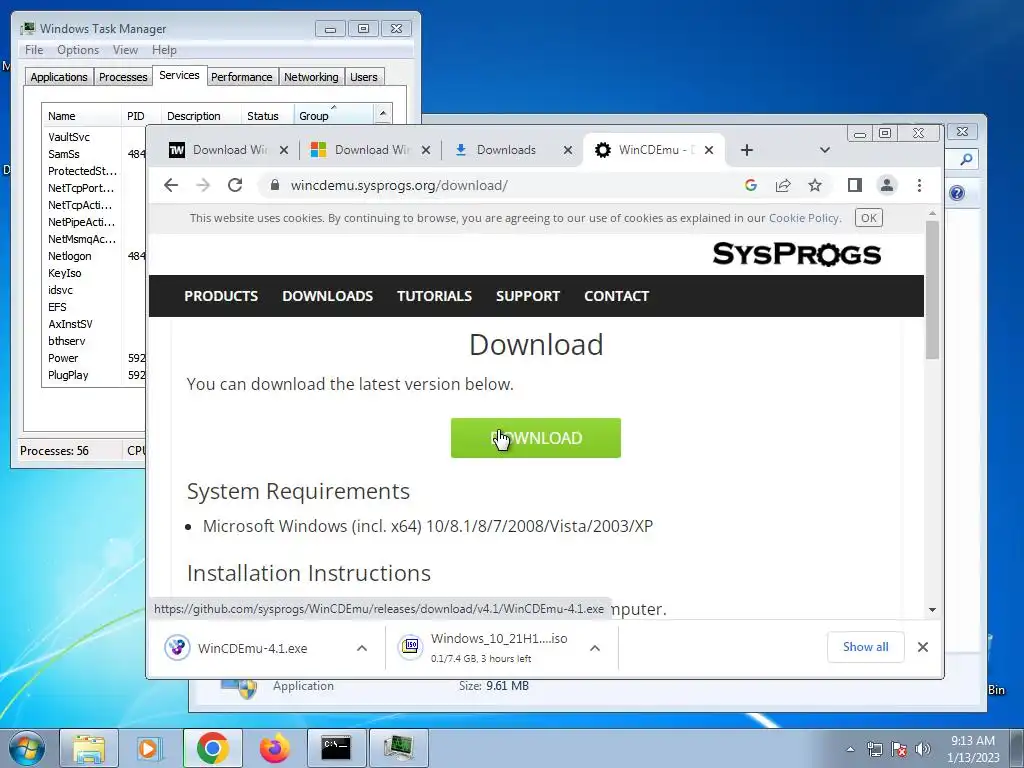Close the Chrome downloads bar
1024x768 pixels.
[923, 647]
